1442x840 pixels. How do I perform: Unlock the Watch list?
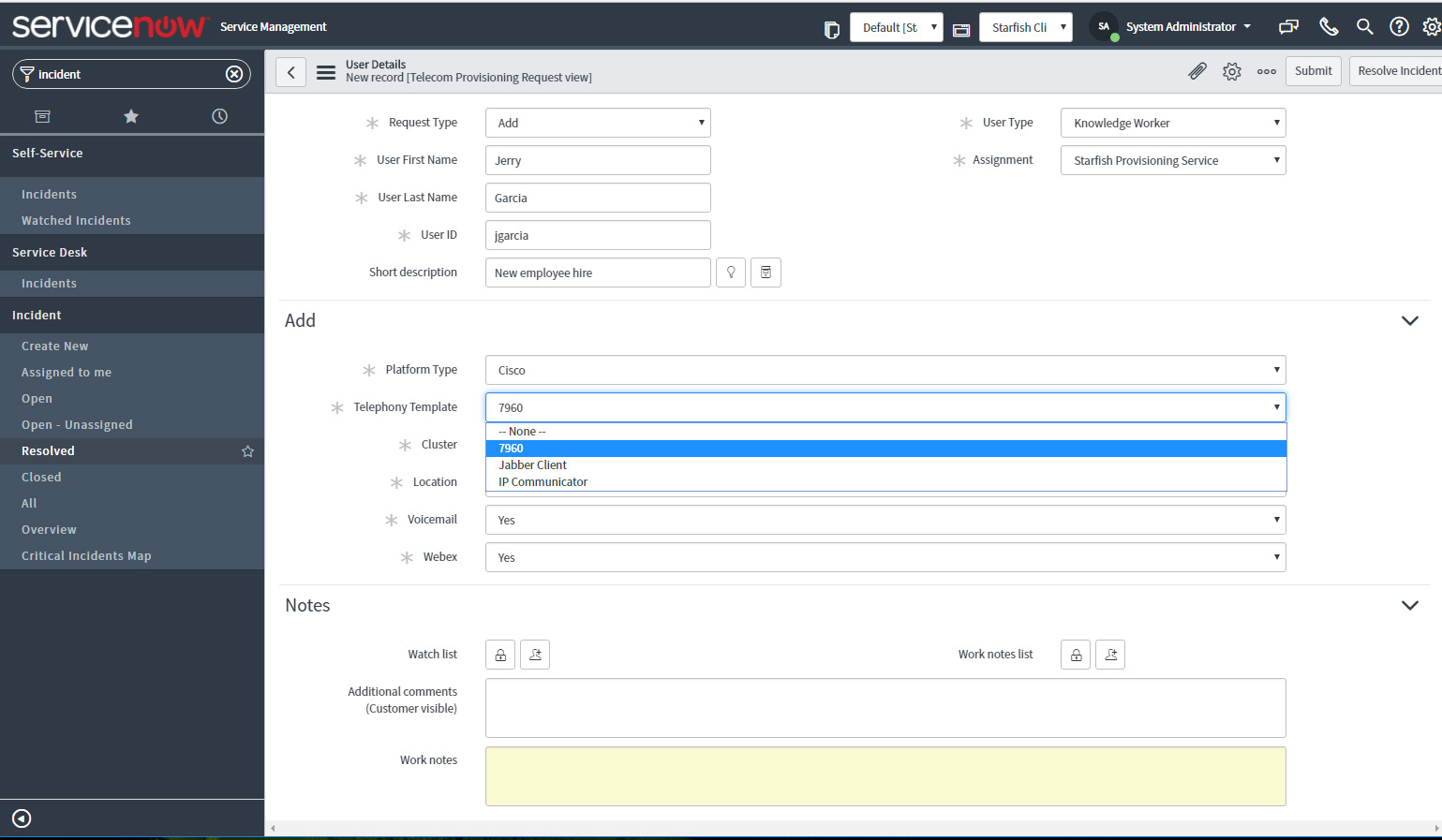pos(500,655)
